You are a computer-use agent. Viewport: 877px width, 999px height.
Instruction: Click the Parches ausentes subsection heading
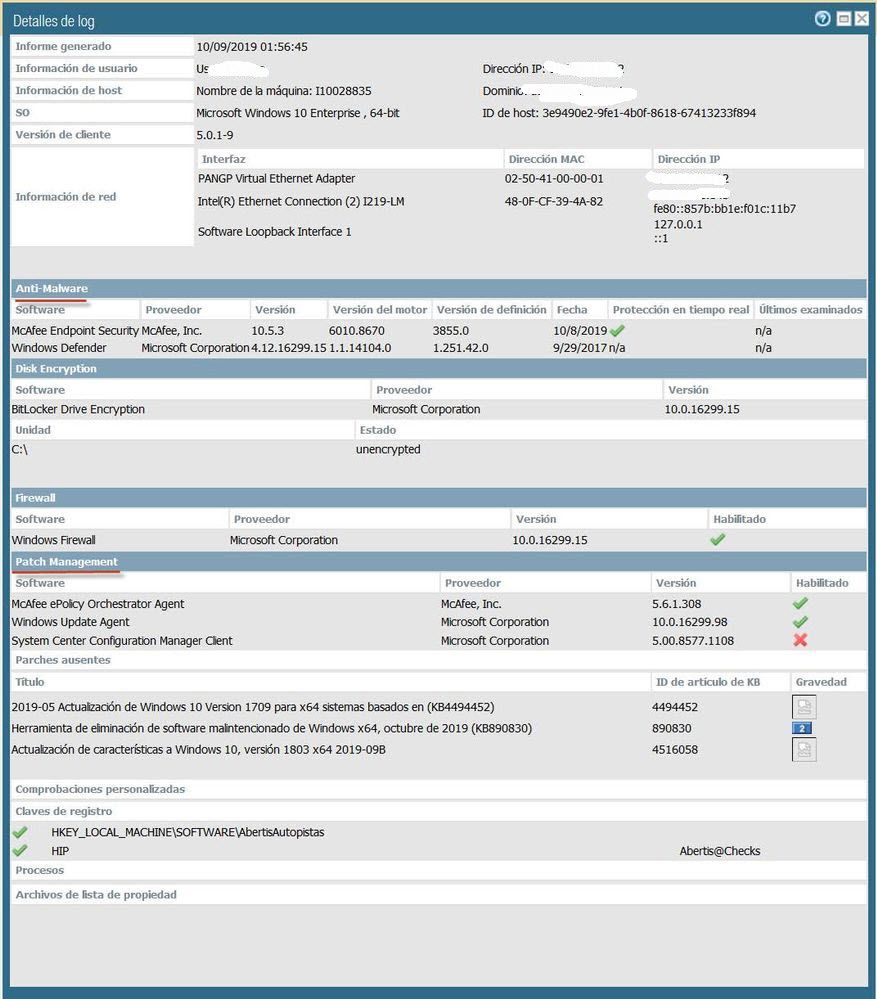coord(63,660)
